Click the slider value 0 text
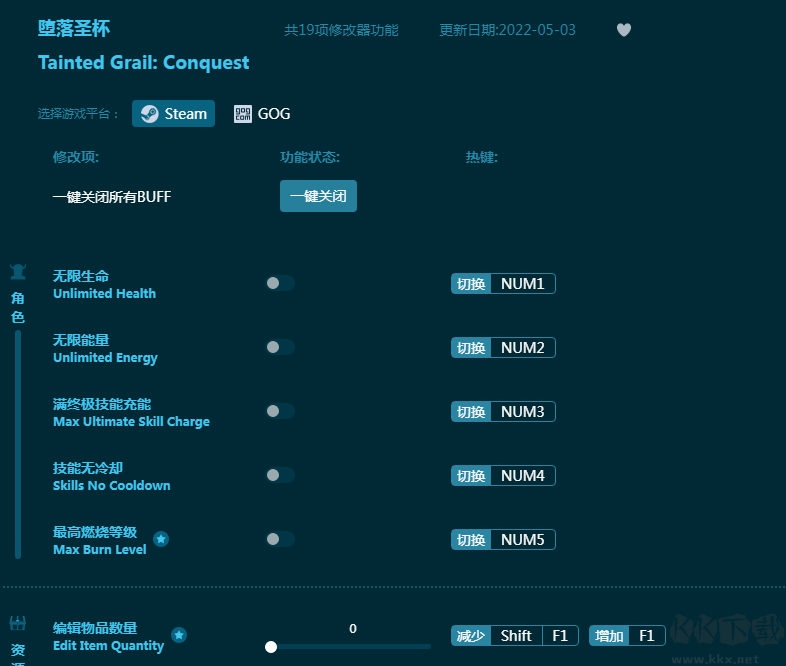786x666 pixels. pyautogui.click(x=353, y=628)
